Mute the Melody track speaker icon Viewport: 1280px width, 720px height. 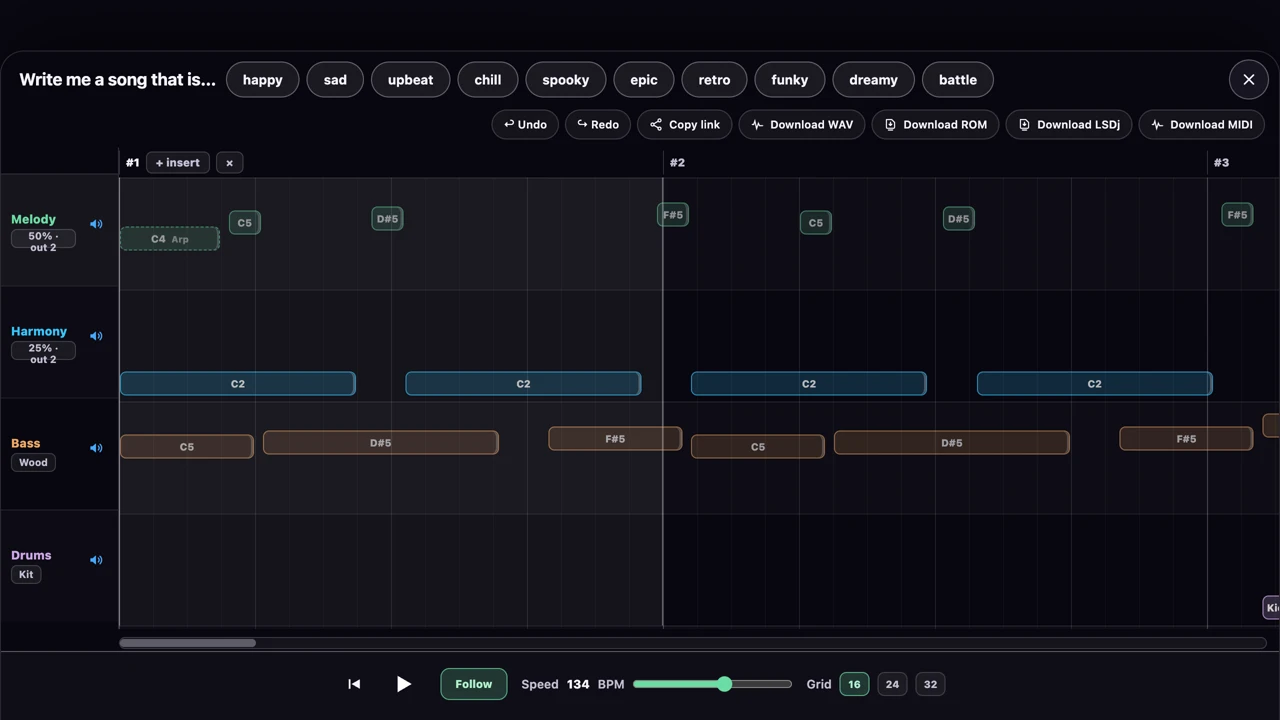(x=96, y=224)
